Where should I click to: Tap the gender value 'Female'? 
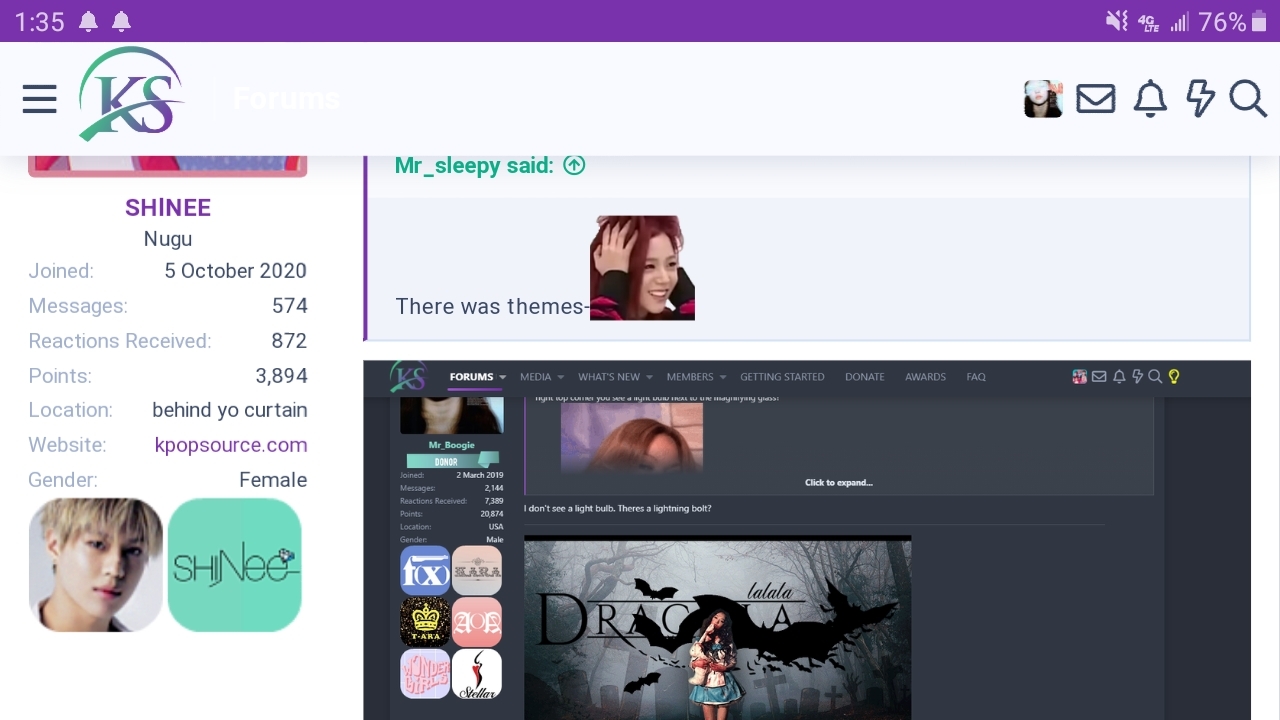click(273, 480)
